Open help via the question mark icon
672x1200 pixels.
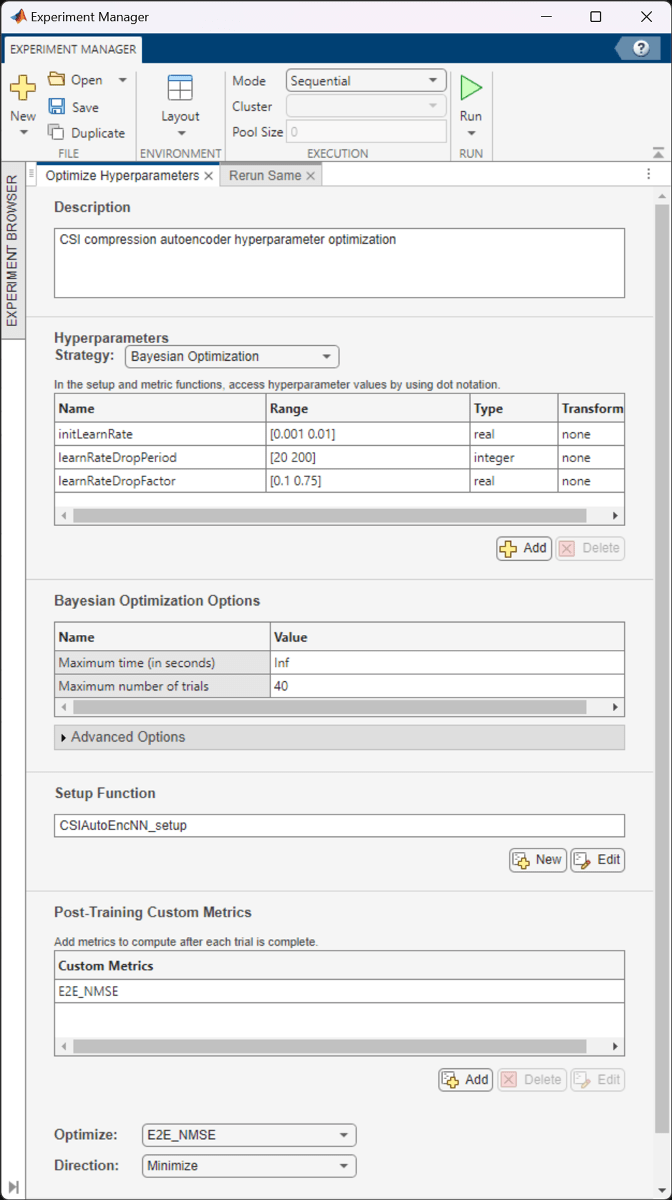coord(641,48)
